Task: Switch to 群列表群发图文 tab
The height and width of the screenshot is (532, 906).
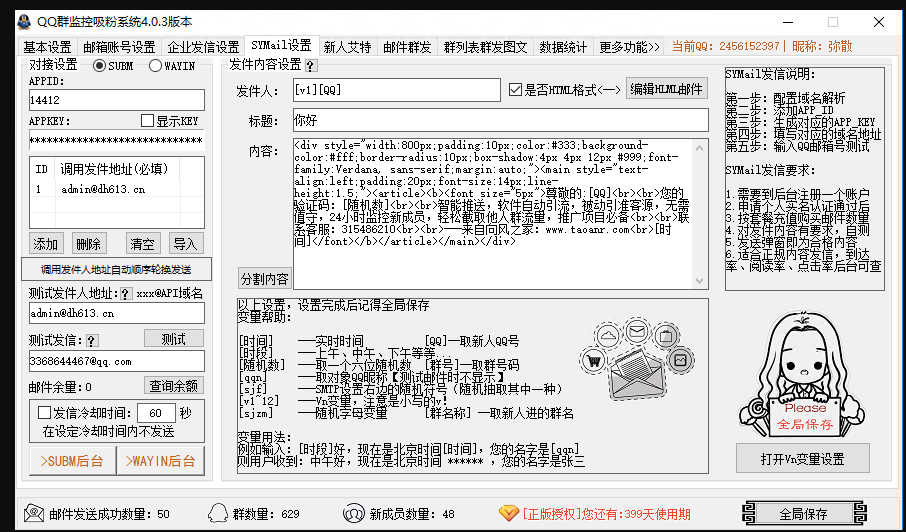Action: coord(485,47)
